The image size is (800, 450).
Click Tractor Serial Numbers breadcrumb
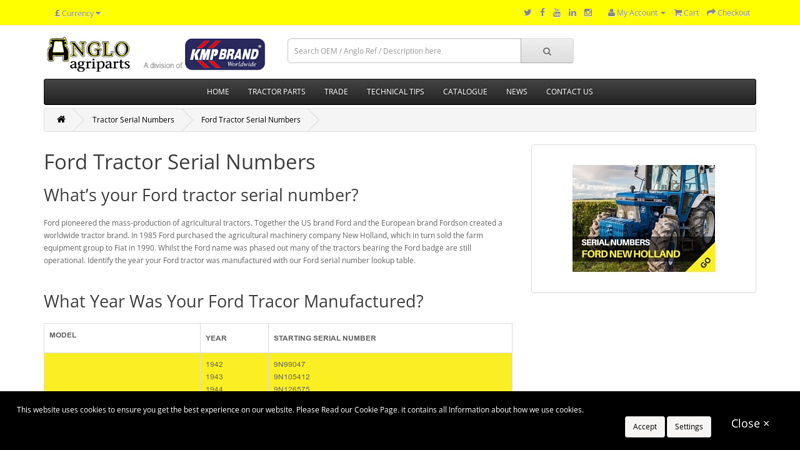[133, 120]
